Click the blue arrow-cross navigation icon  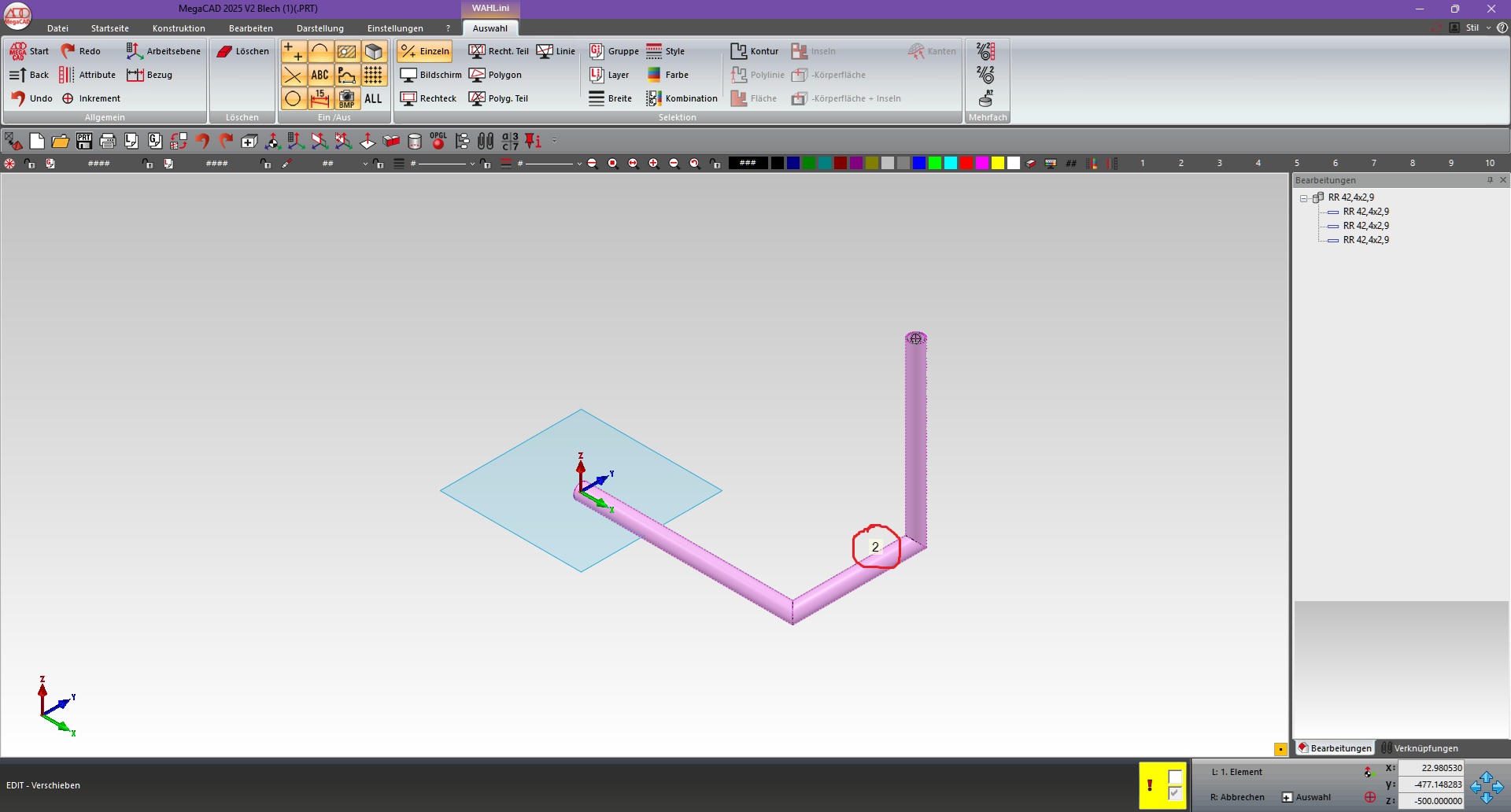coord(1487,787)
